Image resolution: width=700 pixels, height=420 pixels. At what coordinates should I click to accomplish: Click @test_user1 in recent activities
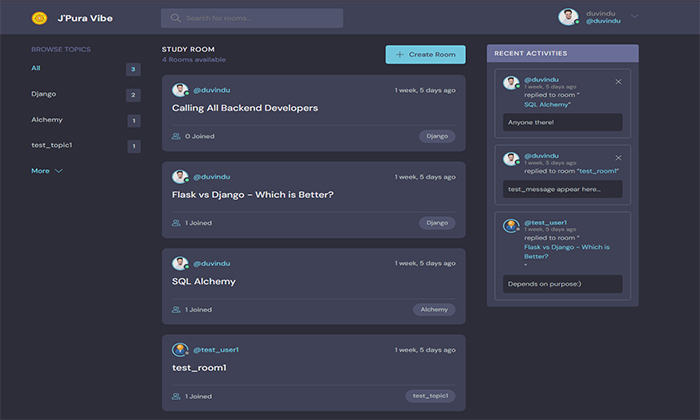546,222
